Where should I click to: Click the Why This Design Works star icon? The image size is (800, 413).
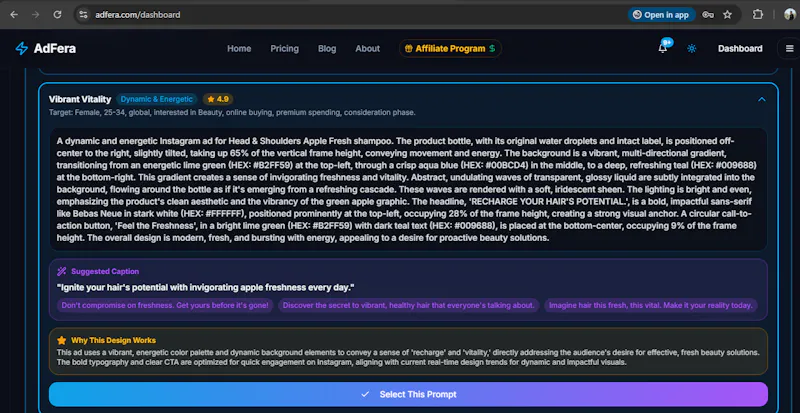[x=62, y=340]
